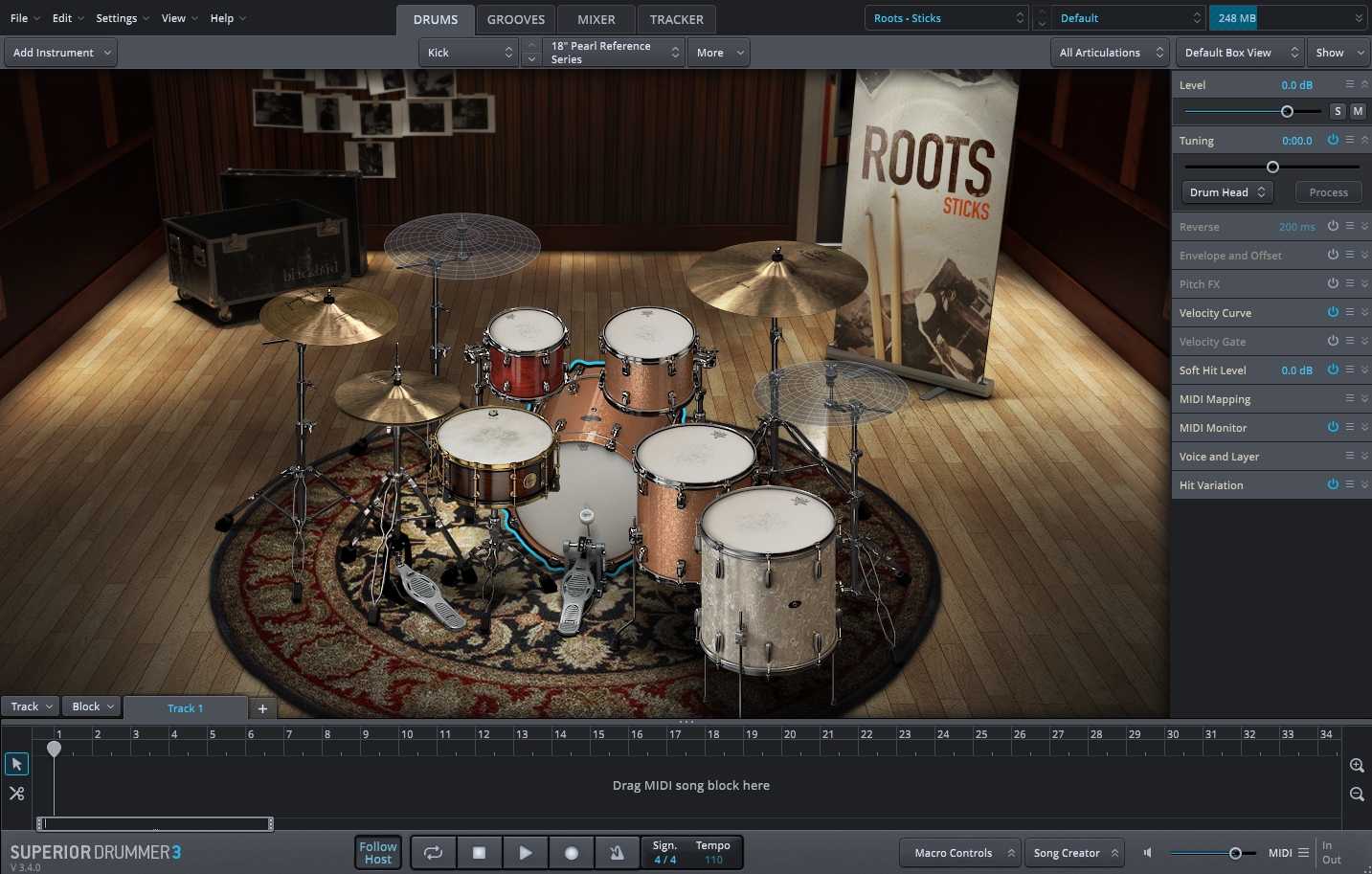Screen dimensions: 1372x874
Task: Collapse the Level section with its chevron
Action: coord(1362,84)
